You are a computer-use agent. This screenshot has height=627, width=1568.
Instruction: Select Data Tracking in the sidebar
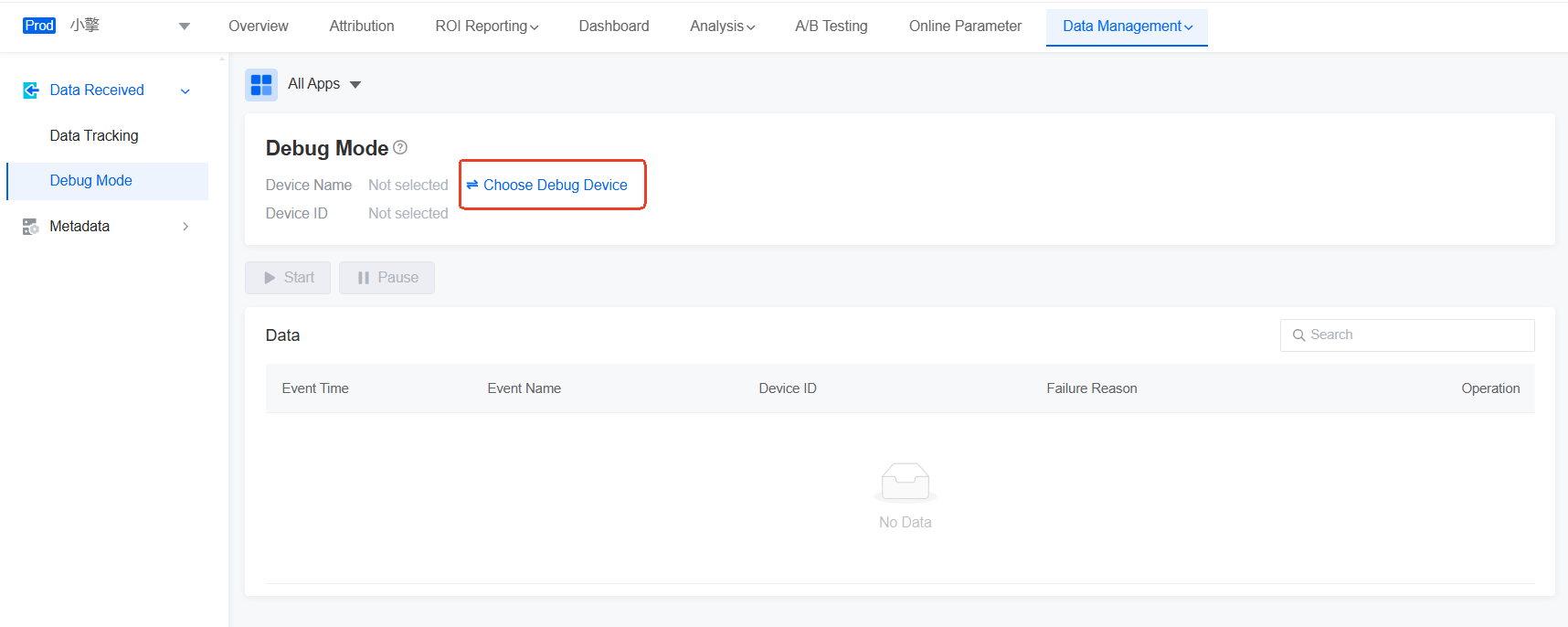point(94,136)
